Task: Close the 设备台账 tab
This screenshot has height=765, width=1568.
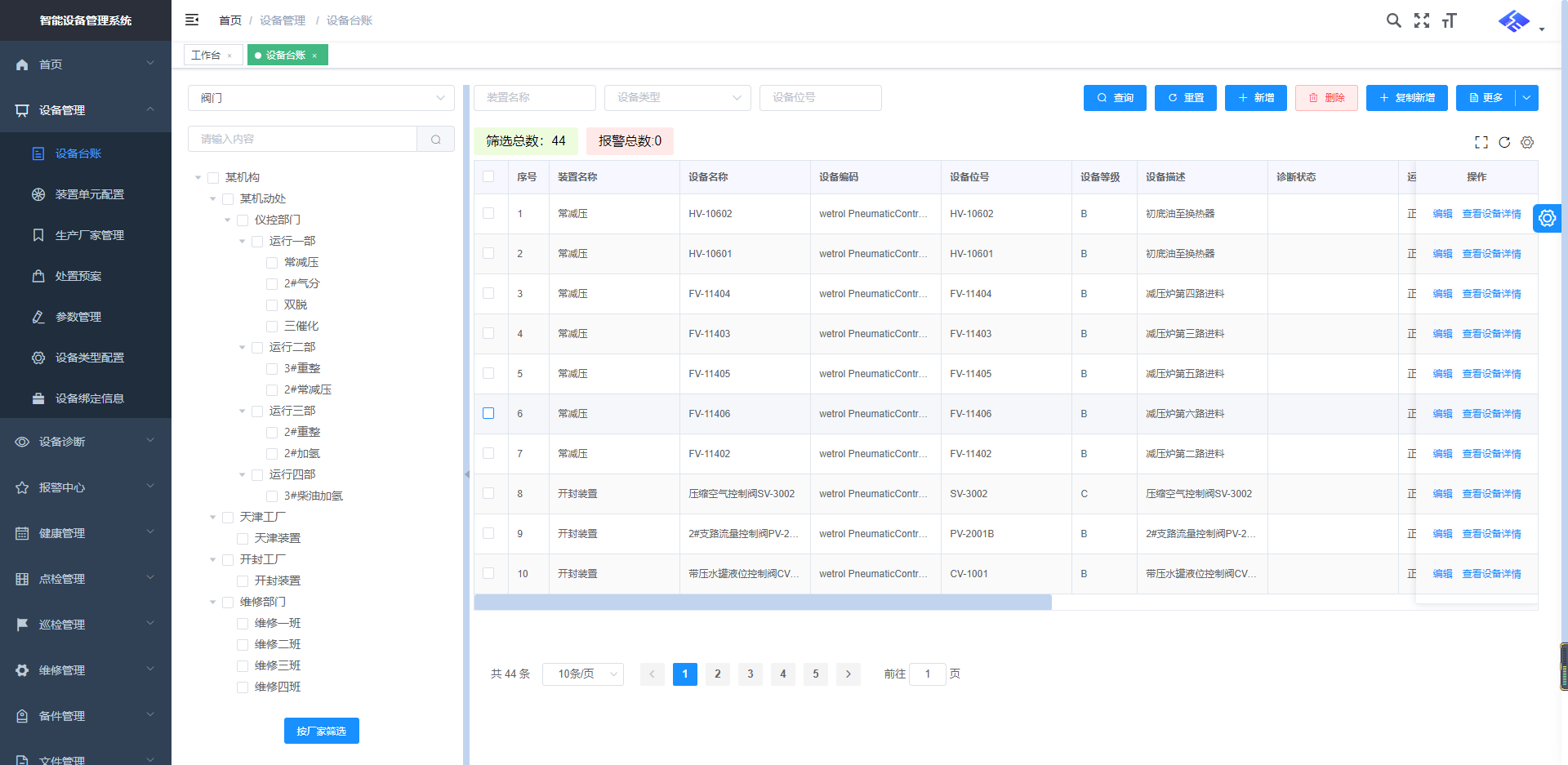Action: (314, 56)
